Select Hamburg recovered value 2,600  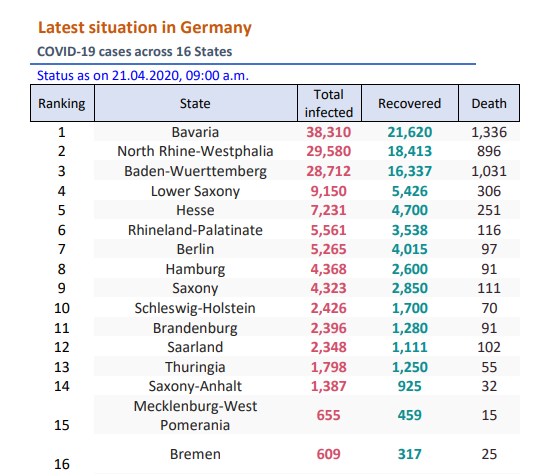click(x=409, y=269)
